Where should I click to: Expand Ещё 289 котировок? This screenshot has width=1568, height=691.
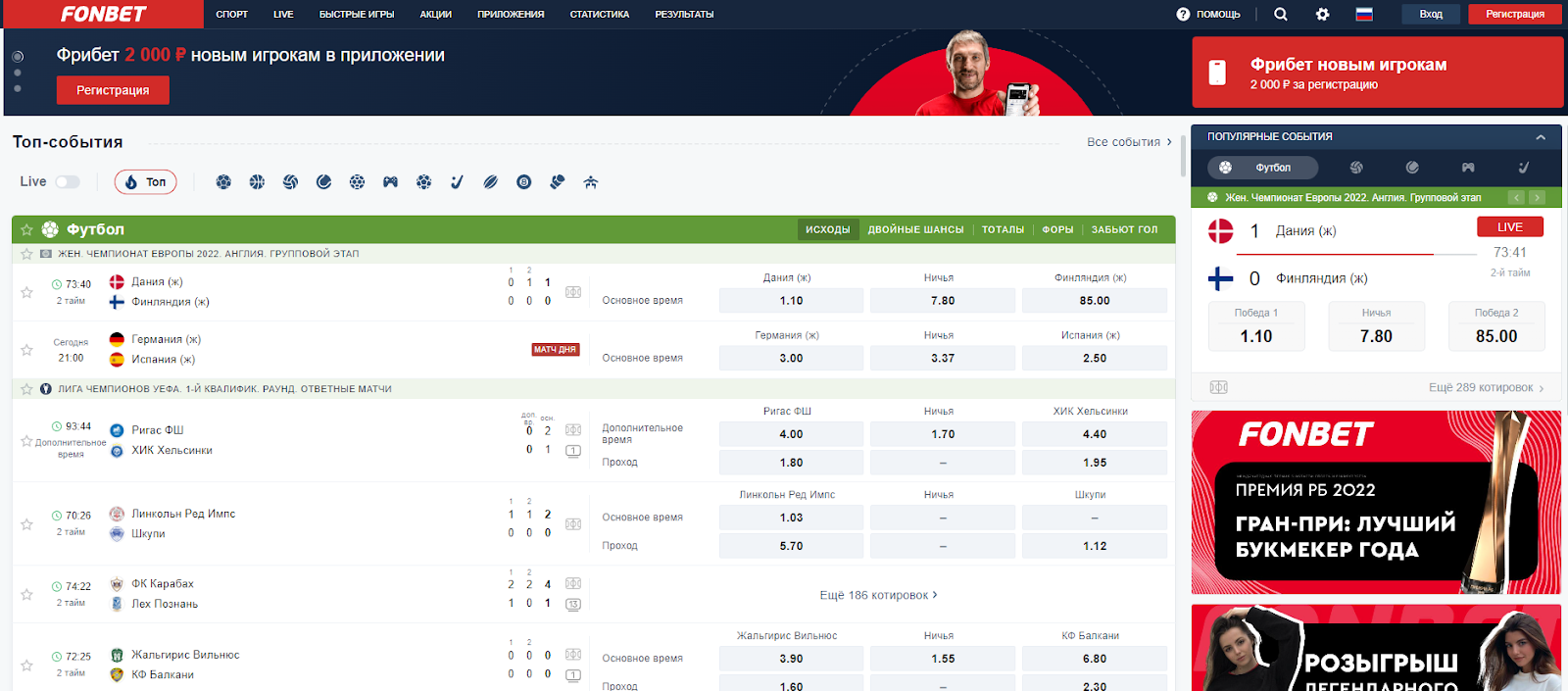point(1487,388)
